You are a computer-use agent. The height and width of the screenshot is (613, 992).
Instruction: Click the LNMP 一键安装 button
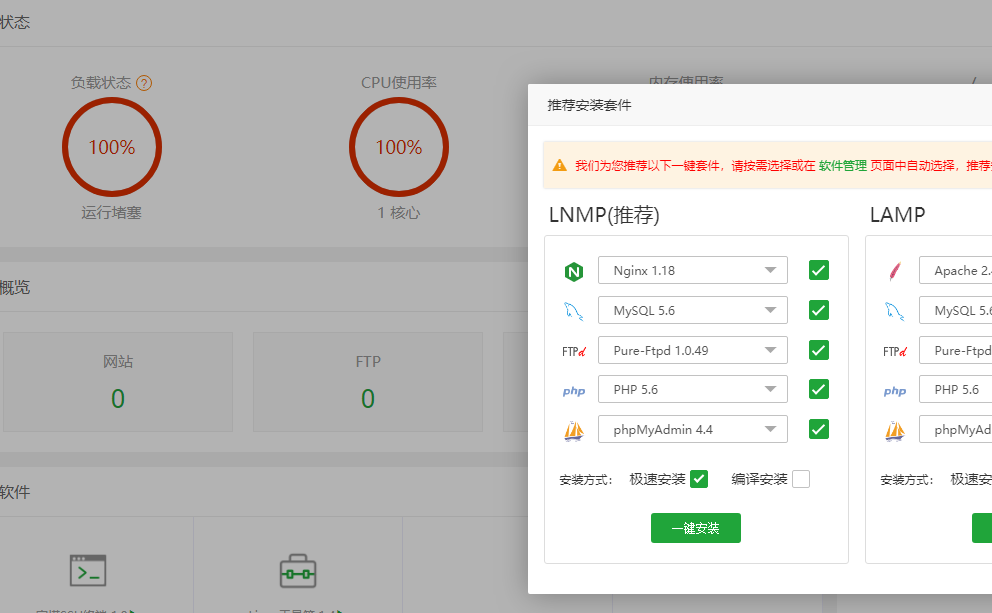point(695,528)
